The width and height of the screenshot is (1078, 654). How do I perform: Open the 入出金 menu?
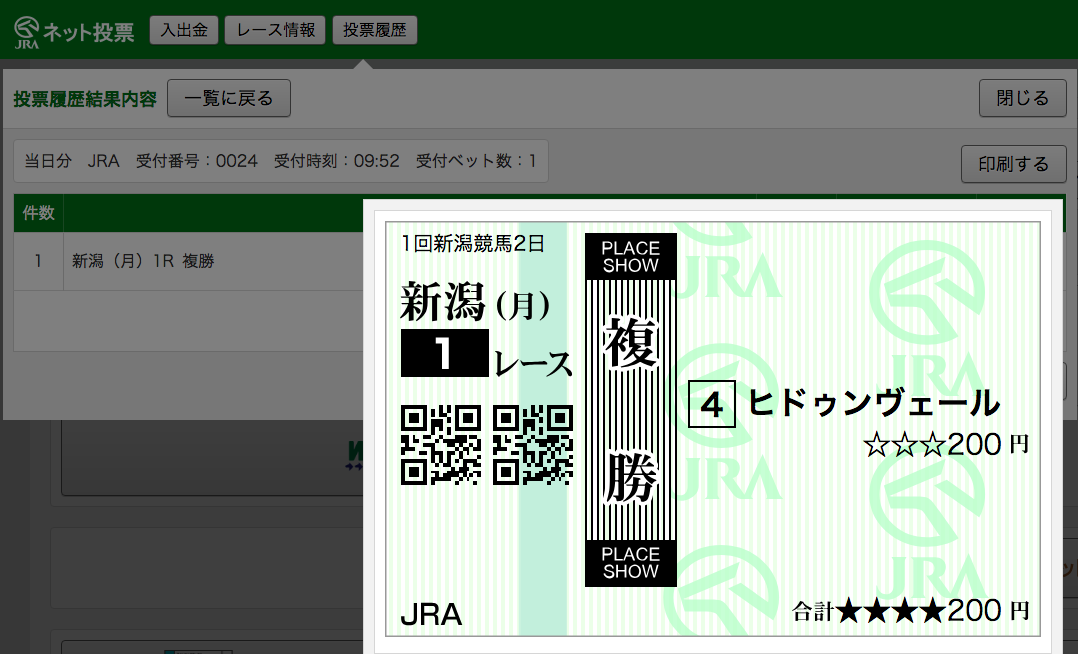pyautogui.click(x=184, y=30)
